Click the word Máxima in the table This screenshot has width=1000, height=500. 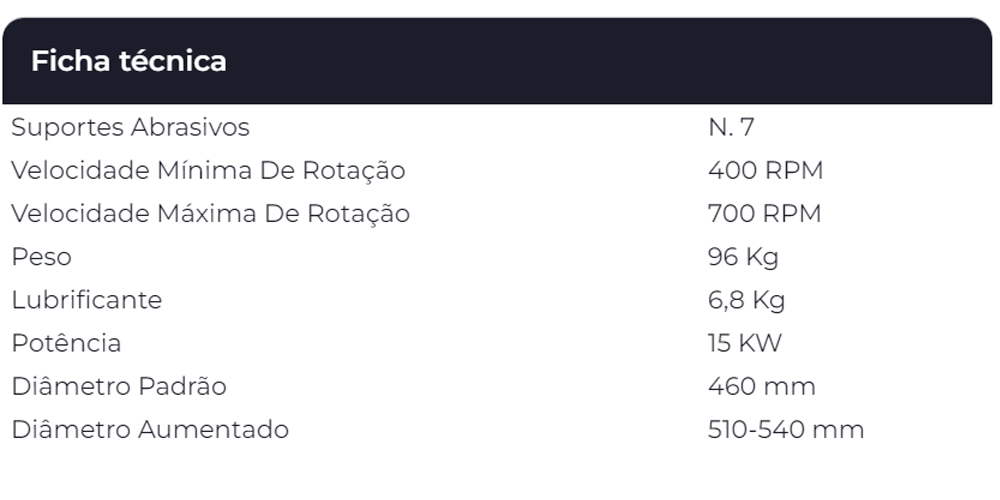(x=208, y=214)
